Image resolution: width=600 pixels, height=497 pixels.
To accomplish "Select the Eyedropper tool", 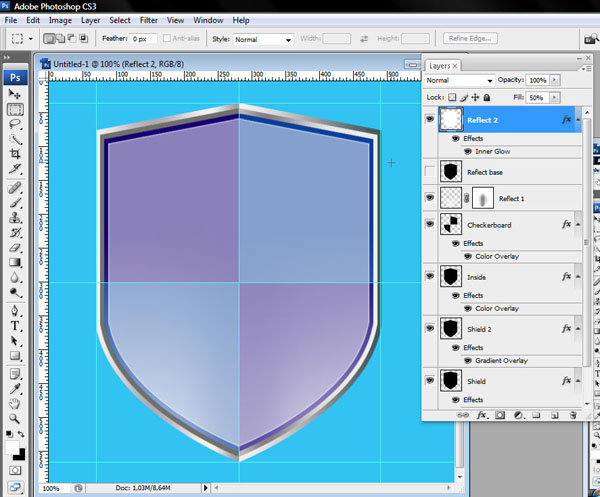I will (15, 389).
